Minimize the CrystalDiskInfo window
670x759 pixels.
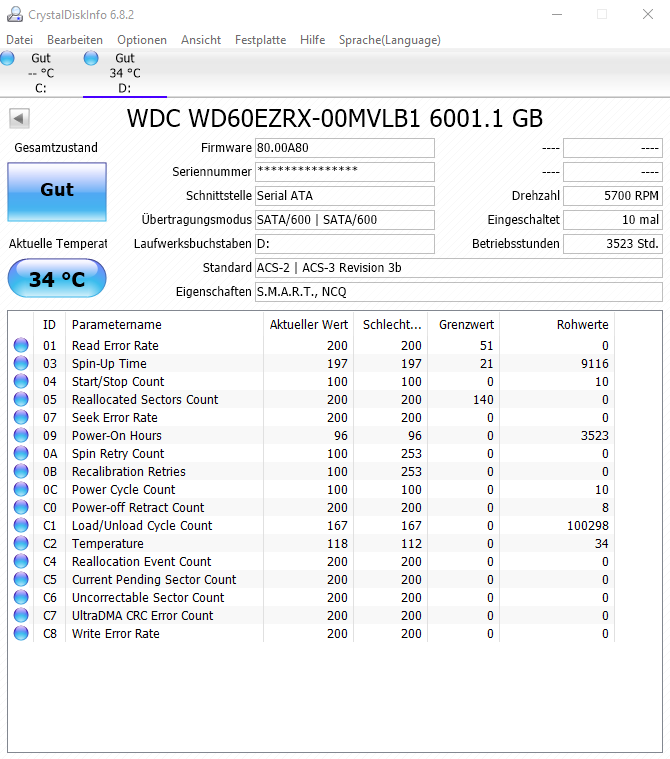(557, 15)
